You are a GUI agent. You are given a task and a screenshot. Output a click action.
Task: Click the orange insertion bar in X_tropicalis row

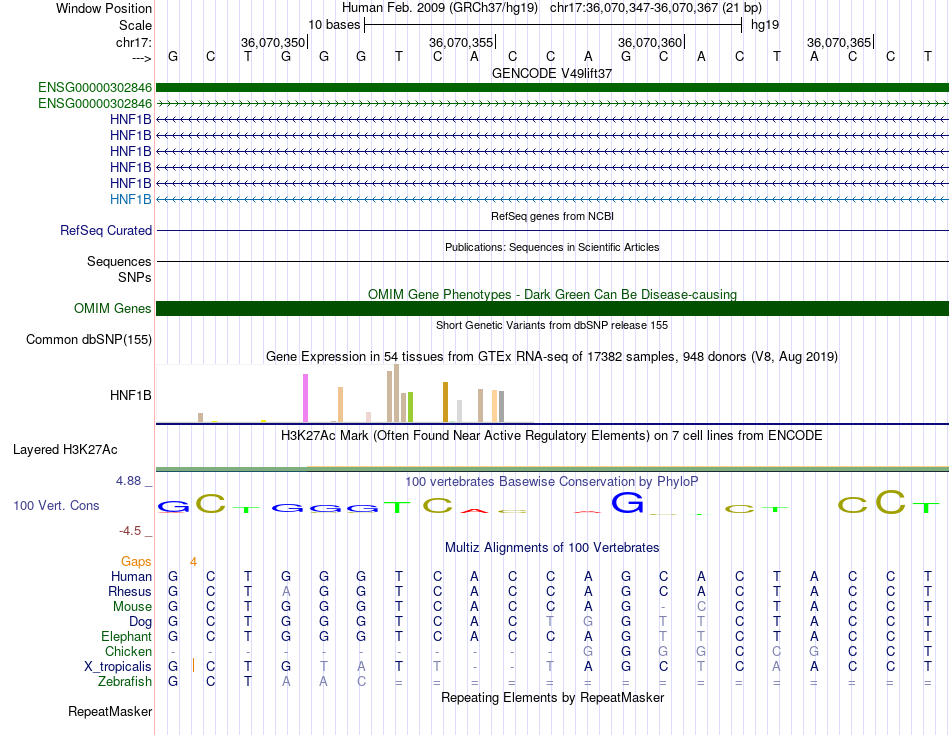tap(193, 665)
